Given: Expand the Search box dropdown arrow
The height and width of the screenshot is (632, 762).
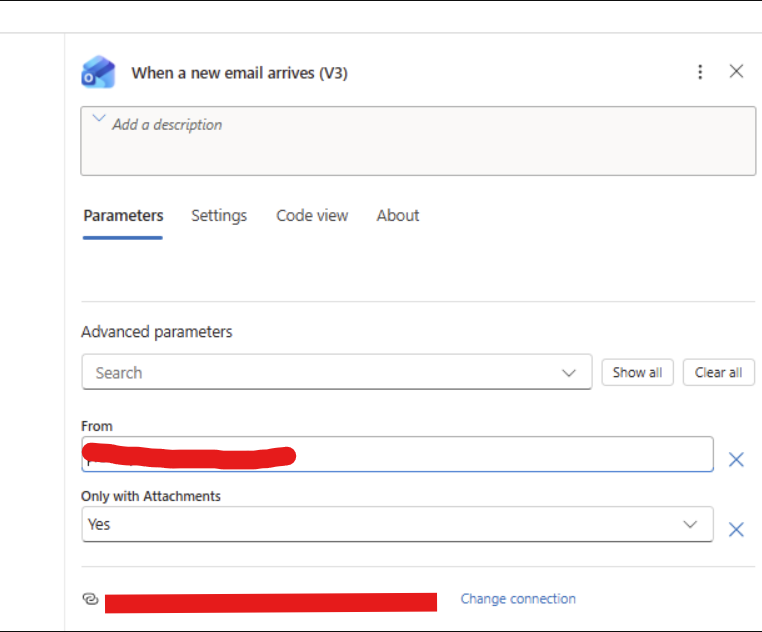Looking at the screenshot, I should point(569,373).
